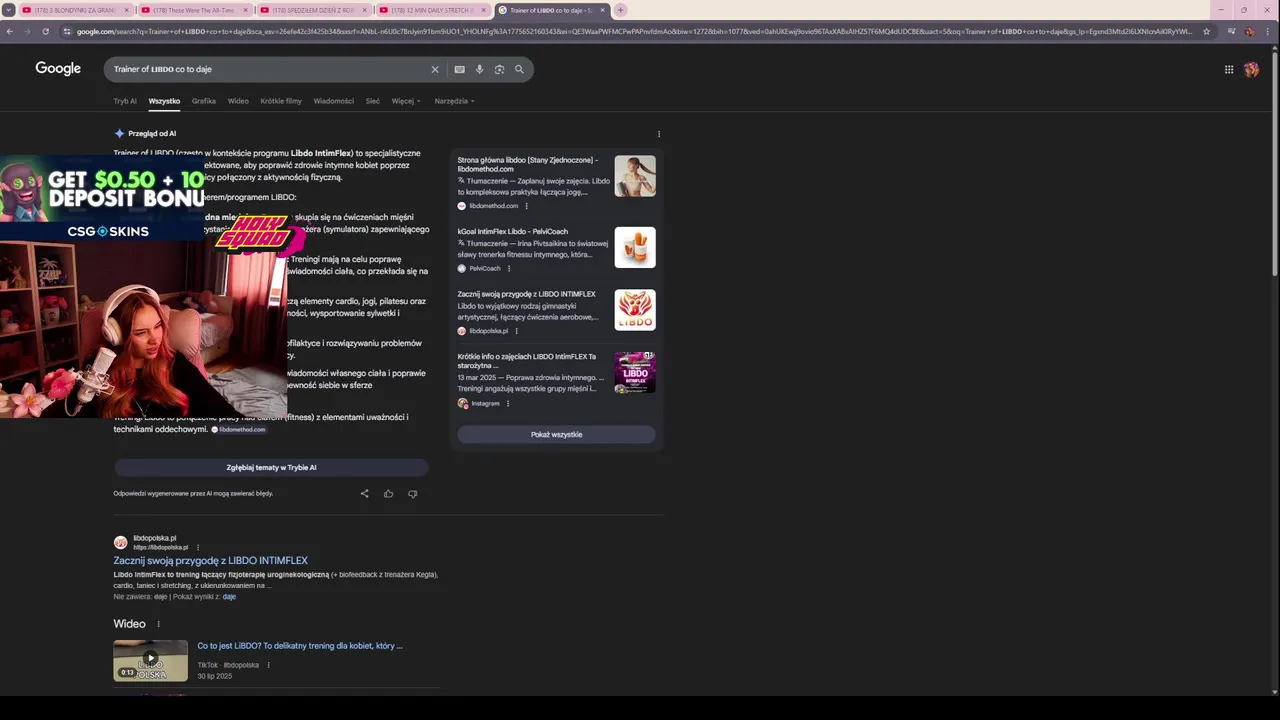
Task: Open options for the Instagram source
Action: [x=507, y=403]
